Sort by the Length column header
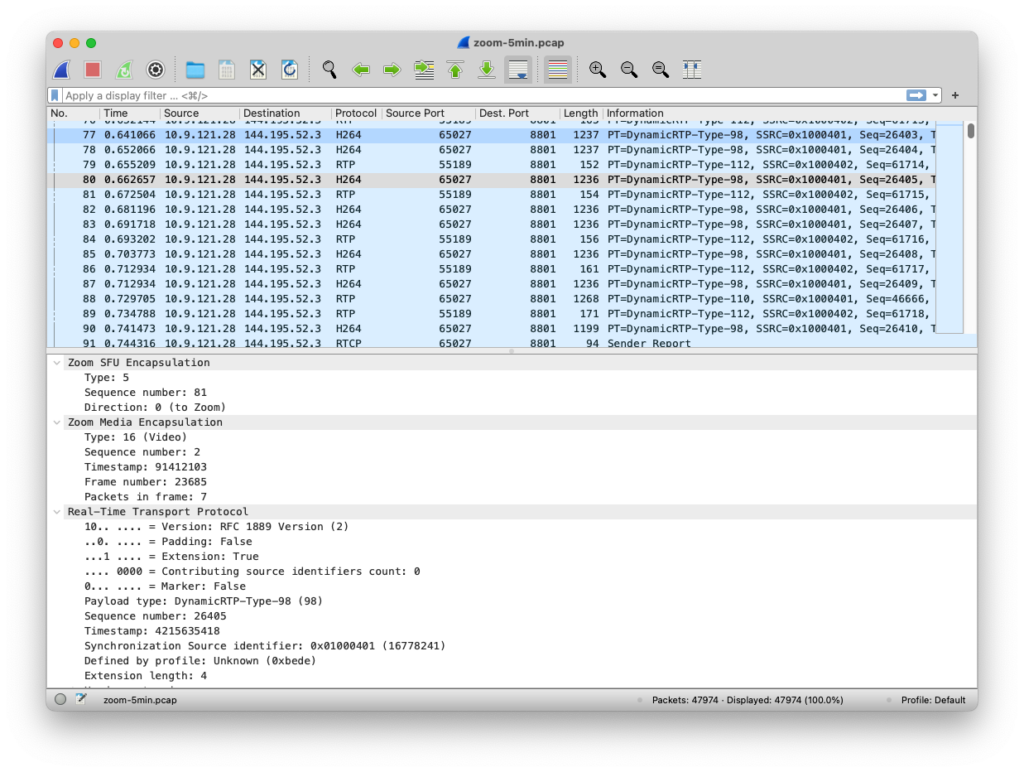Screen dimensions: 1024x772 [x=581, y=113]
